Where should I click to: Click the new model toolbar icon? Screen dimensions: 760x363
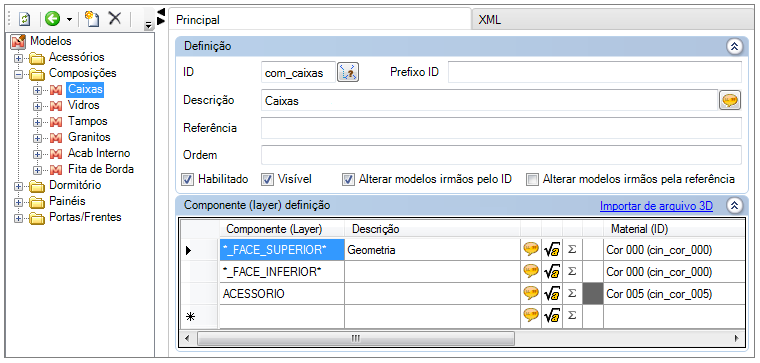click(x=92, y=19)
